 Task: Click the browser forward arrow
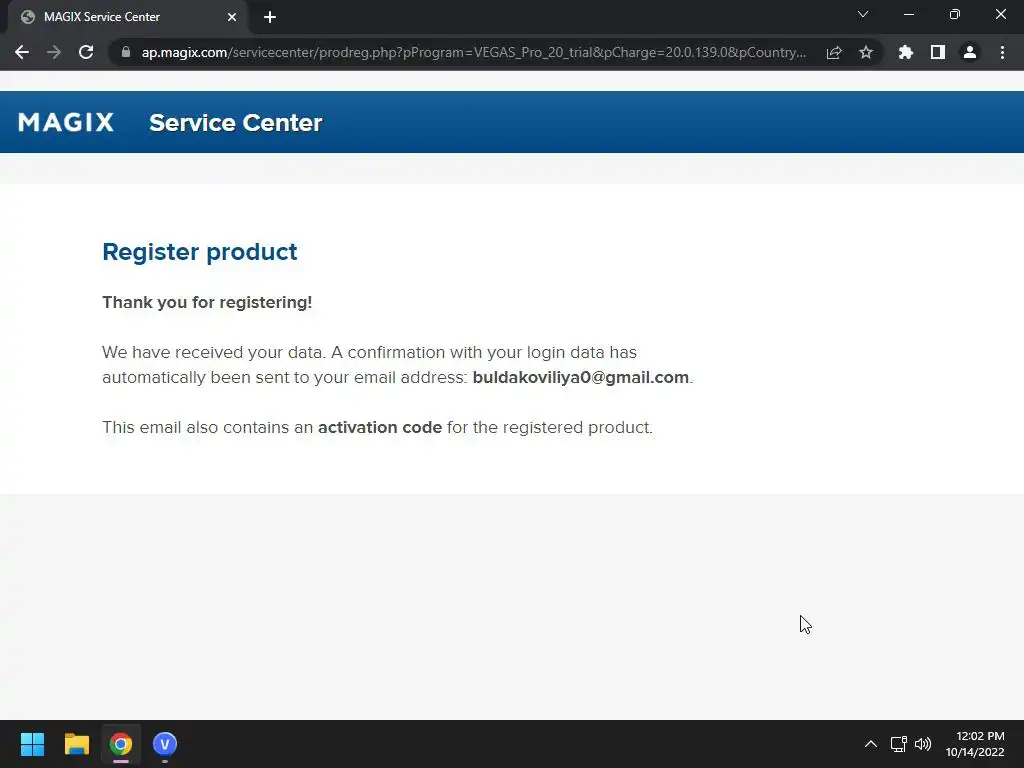[x=54, y=52]
